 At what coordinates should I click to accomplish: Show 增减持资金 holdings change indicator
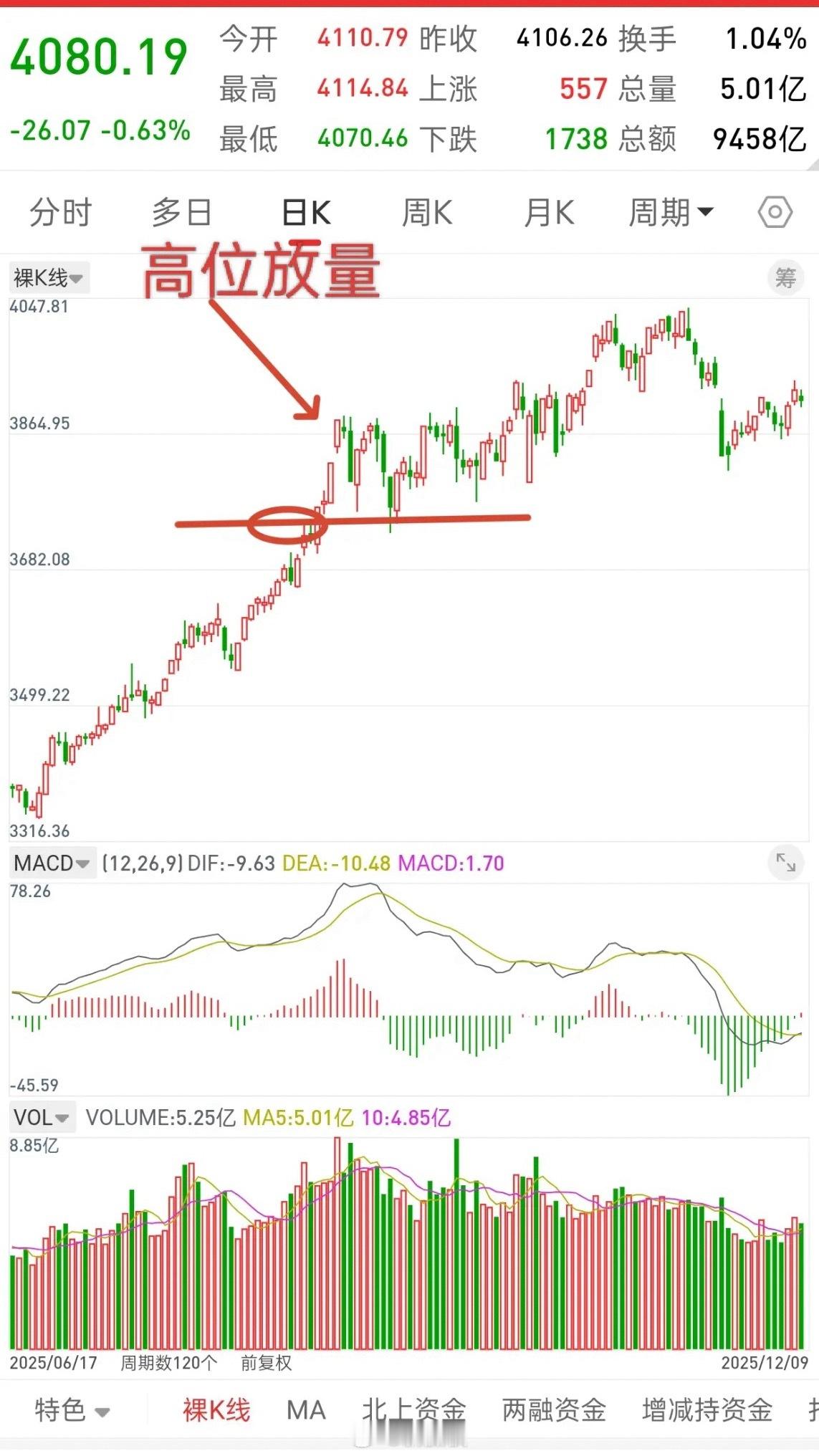pos(707,1410)
